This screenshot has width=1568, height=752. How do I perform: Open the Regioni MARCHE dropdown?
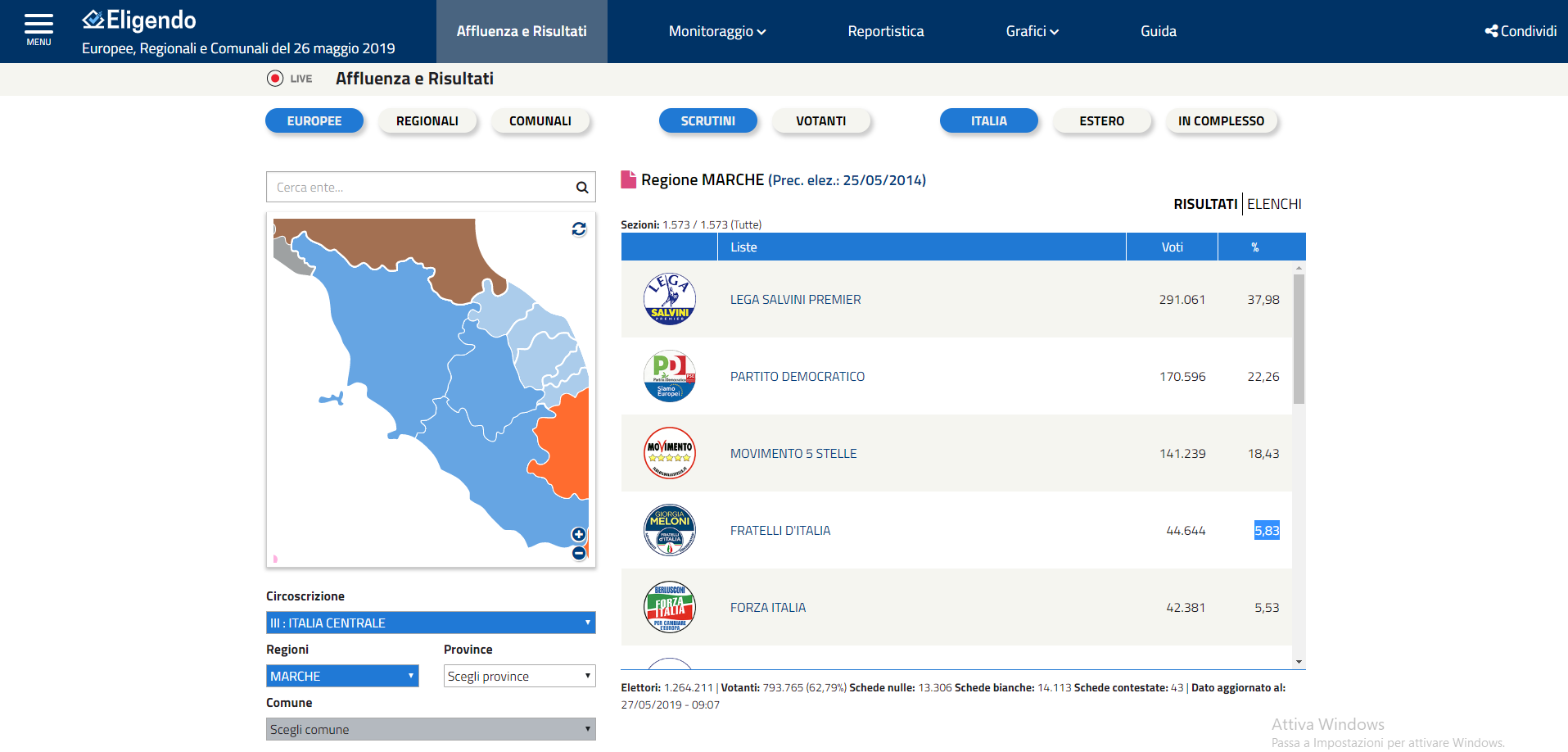(342, 676)
